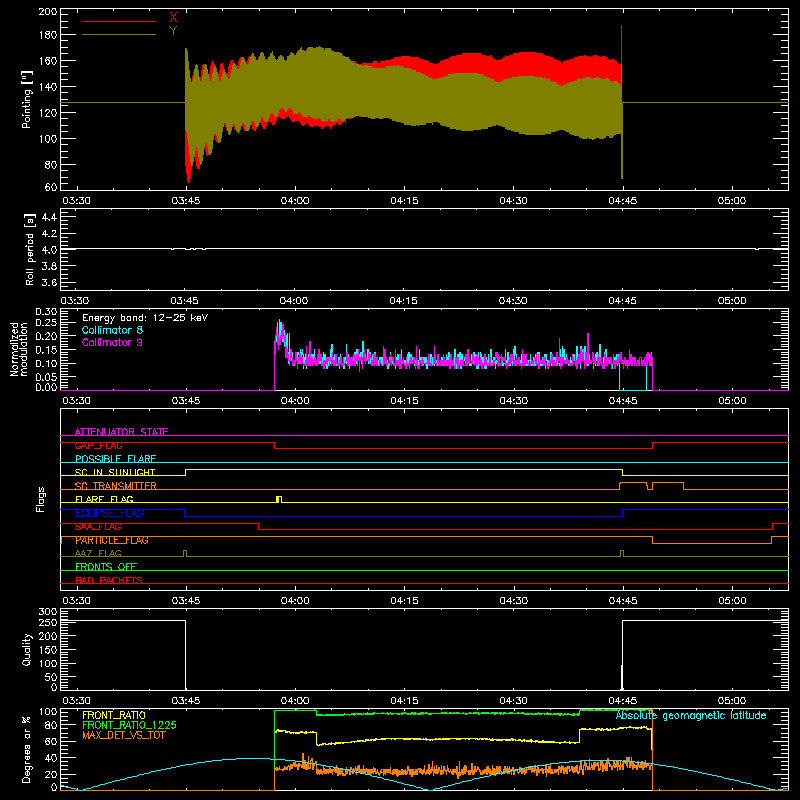Click the '300' tick on Quality plot
800x800 pixels.
pos(48,612)
